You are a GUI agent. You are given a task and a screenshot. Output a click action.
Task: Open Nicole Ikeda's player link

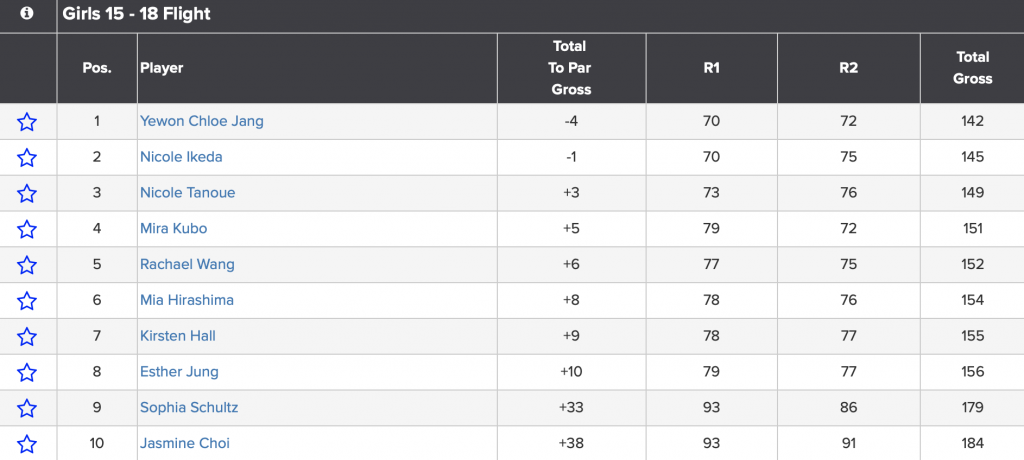pos(181,157)
